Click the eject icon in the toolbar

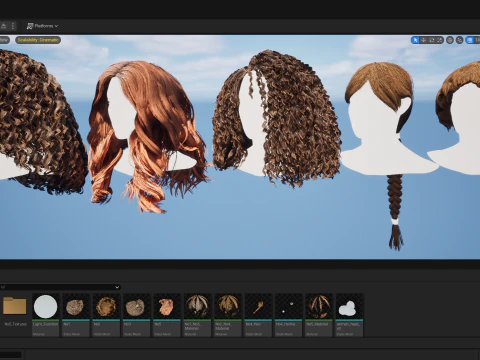(x=4, y=26)
